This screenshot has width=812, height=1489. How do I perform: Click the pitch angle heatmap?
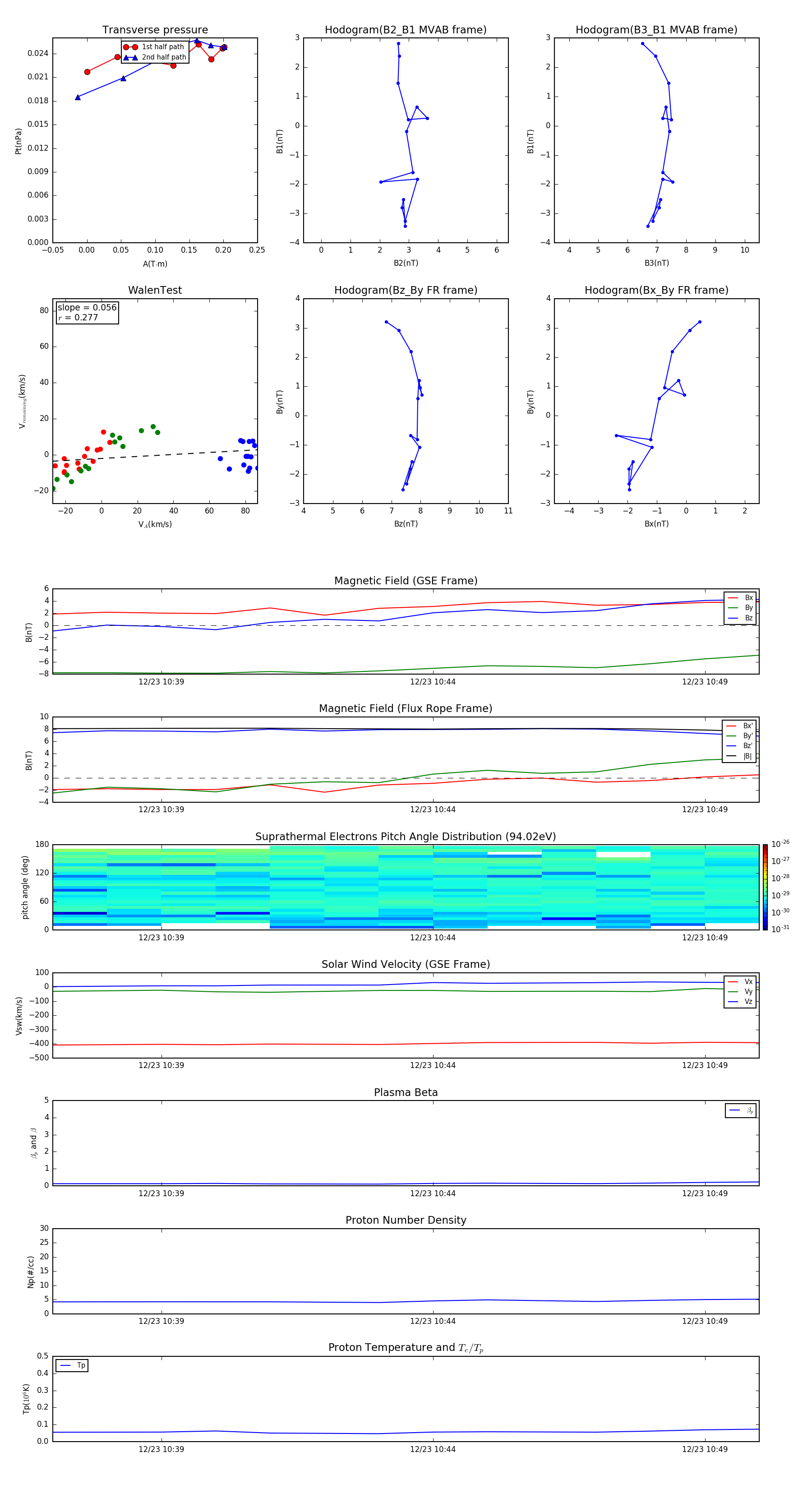(406, 887)
